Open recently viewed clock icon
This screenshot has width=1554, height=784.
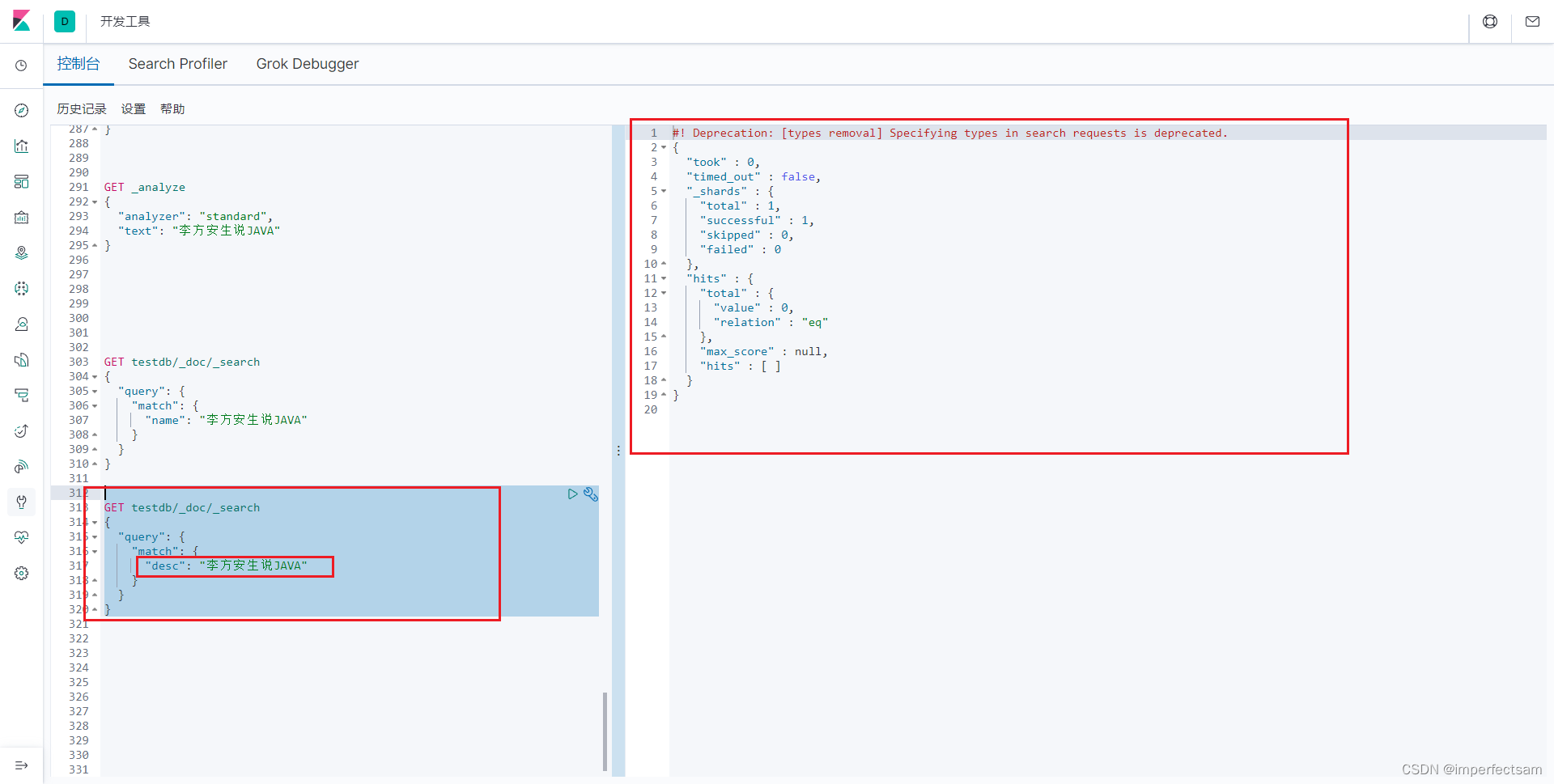22,66
